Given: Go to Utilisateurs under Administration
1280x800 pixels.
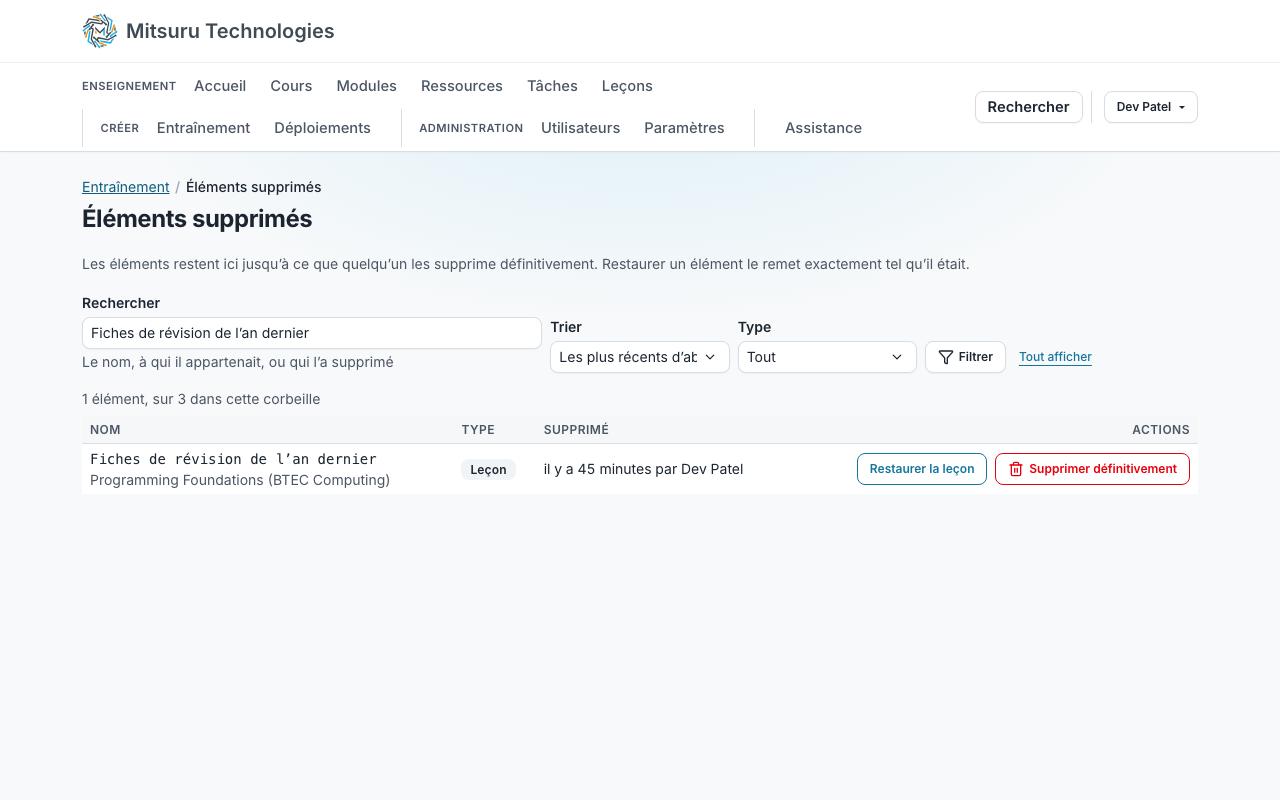Looking at the screenshot, I should coord(581,128).
